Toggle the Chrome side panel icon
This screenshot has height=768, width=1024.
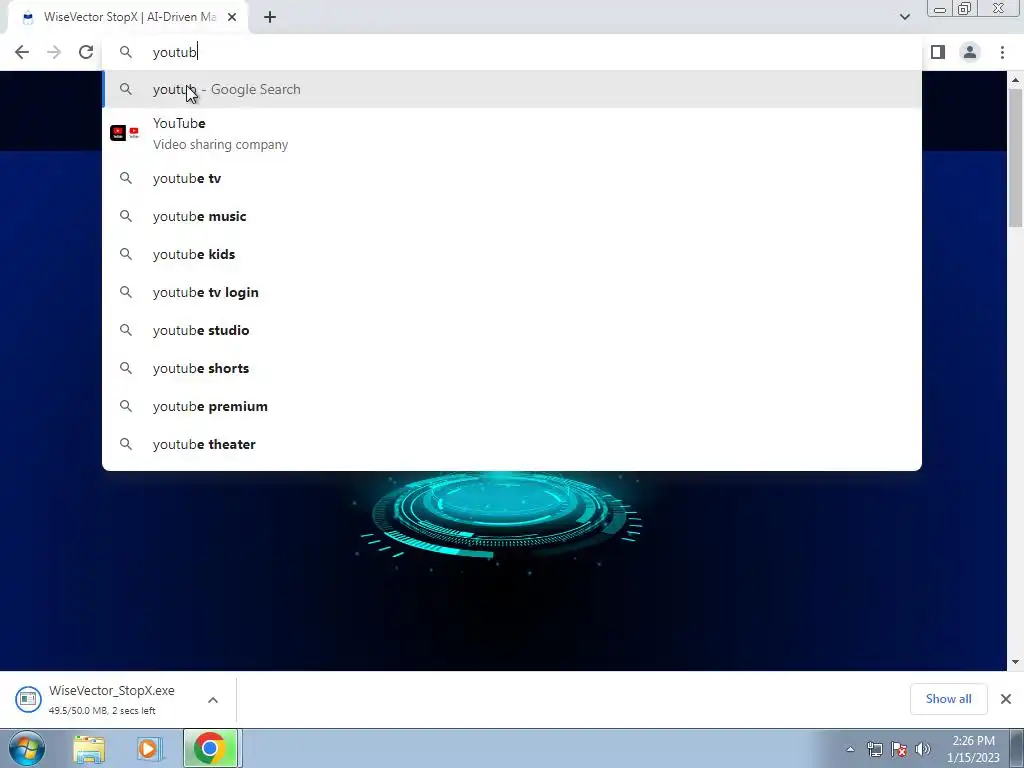938,52
